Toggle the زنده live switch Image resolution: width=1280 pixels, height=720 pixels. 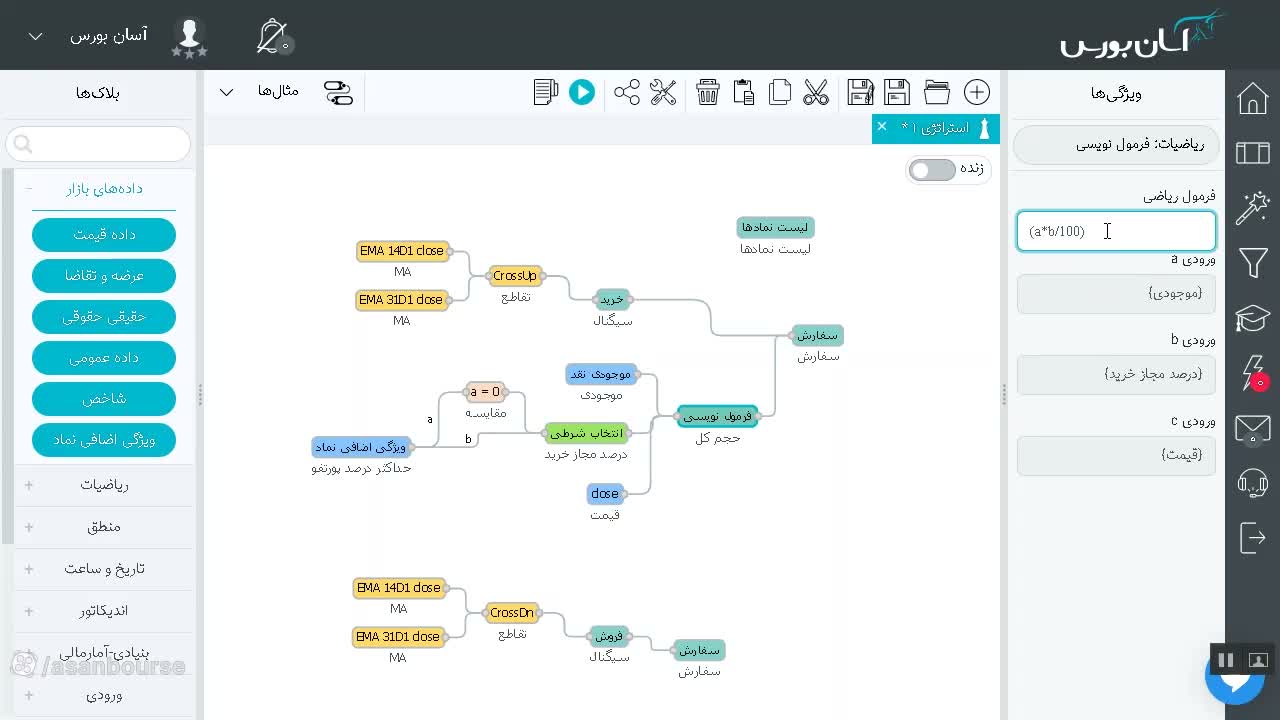point(932,169)
